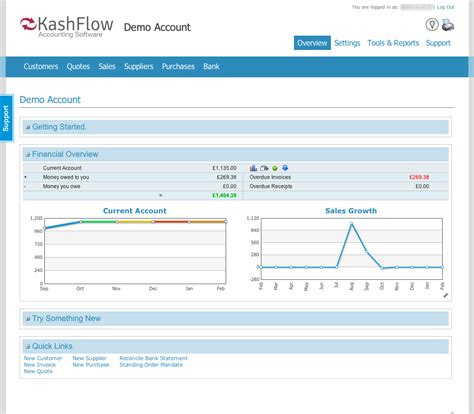Click the green reconcile tick icon

coord(275,168)
